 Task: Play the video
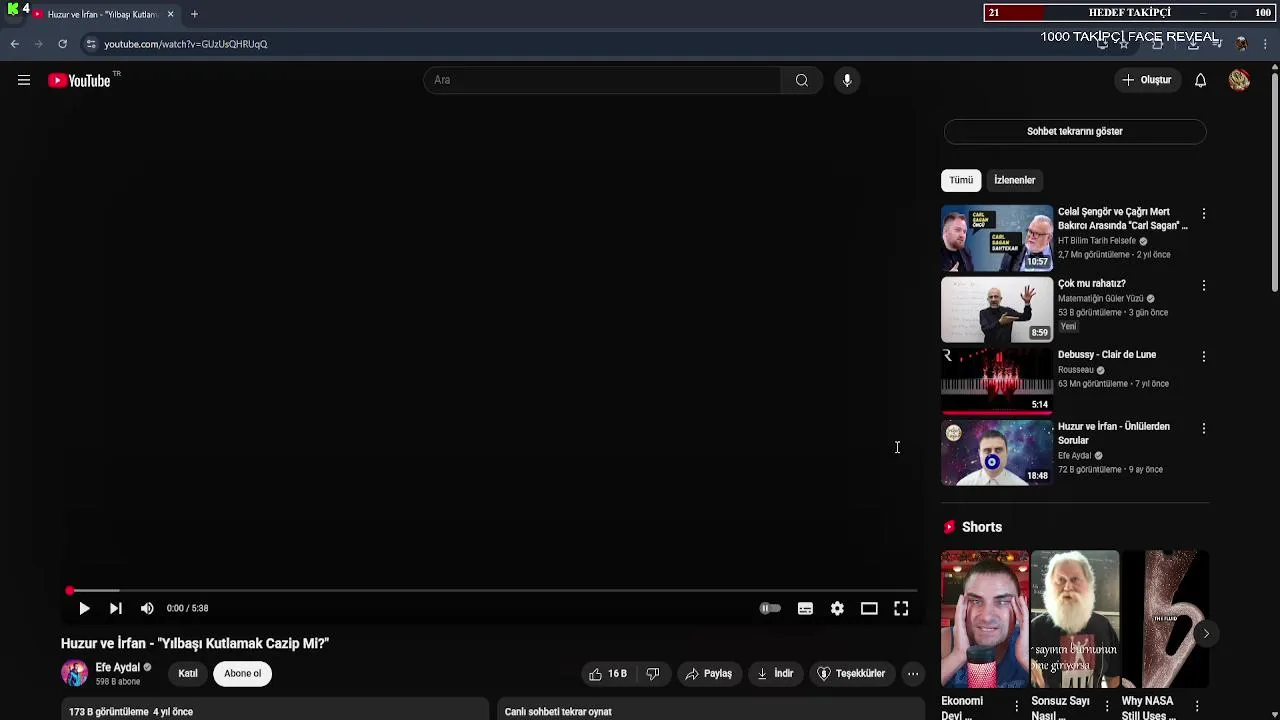tap(84, 608)
